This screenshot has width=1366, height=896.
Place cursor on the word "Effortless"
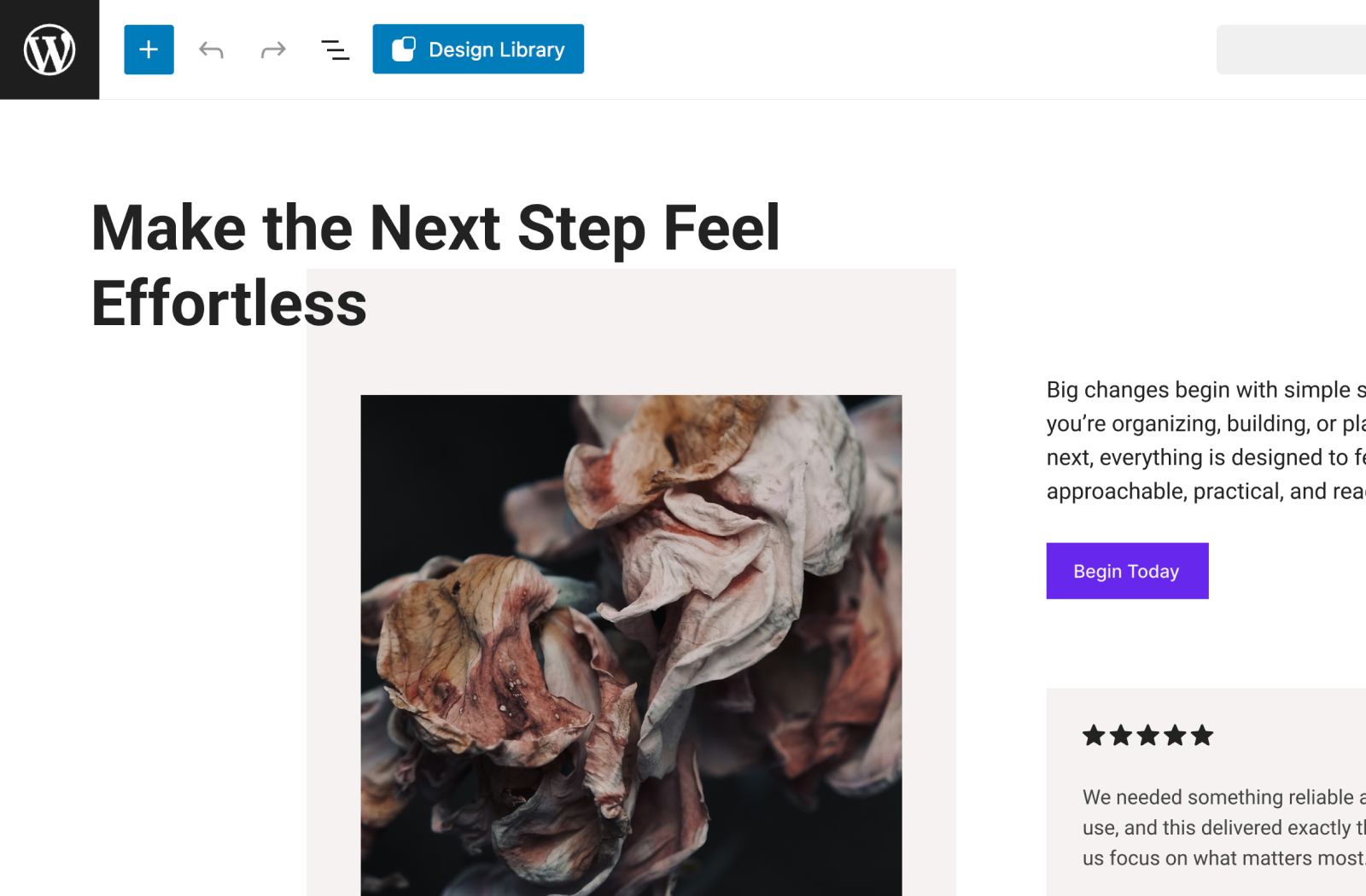[x=229, y=304]
